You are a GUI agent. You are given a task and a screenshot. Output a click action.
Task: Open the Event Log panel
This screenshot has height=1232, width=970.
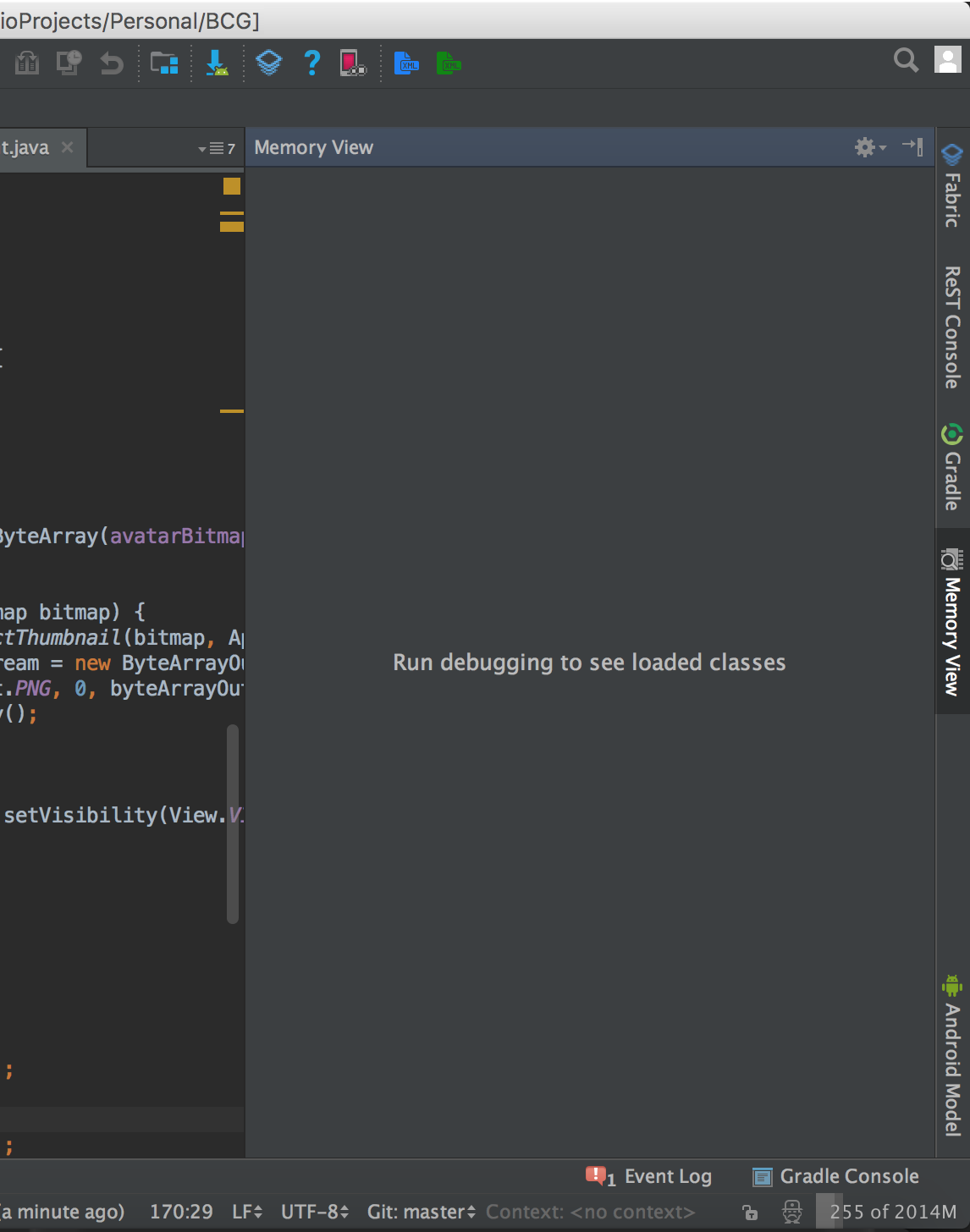pos(649,1176)
